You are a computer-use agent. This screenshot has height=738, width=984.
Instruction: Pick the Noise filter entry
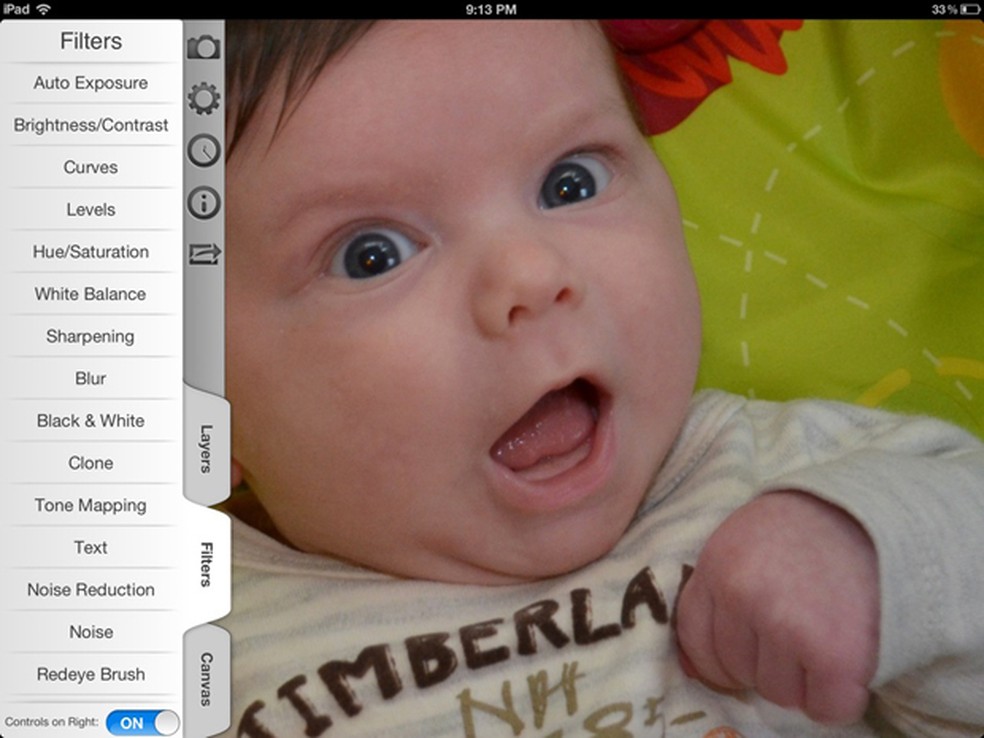pos(91,632)
